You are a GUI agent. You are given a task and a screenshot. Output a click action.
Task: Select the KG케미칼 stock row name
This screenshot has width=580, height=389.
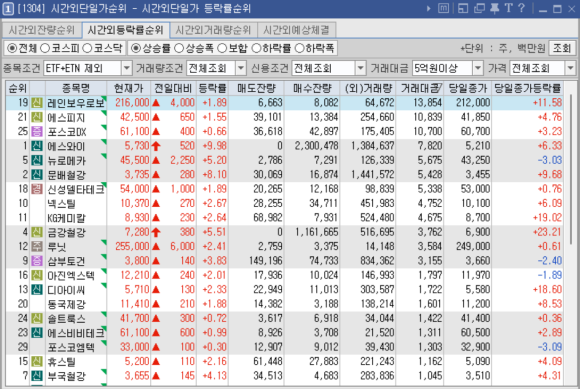tap(66, 218)
